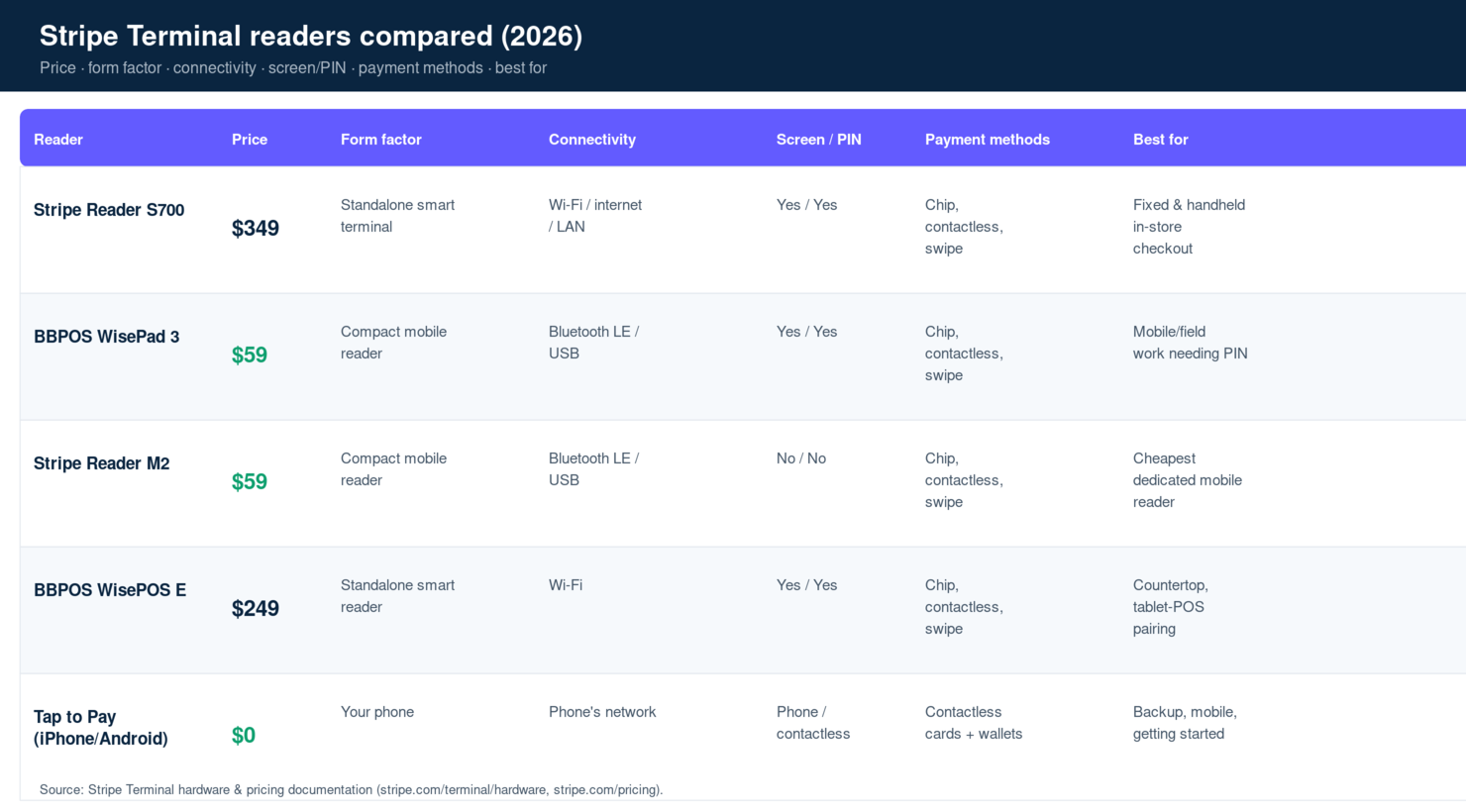Select the 'Connectivity' column header
This screenshot has width=1466, height=812.
(592, 140)
